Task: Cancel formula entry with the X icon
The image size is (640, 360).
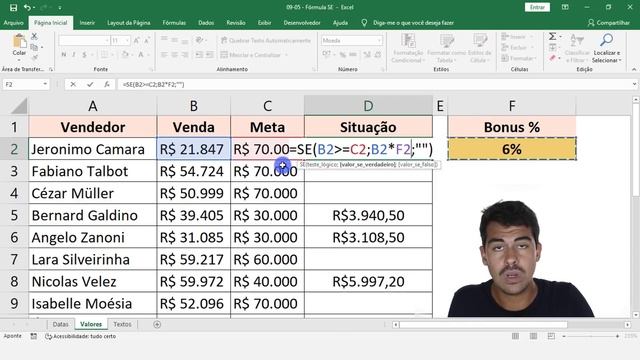Action: click(73, 84)
